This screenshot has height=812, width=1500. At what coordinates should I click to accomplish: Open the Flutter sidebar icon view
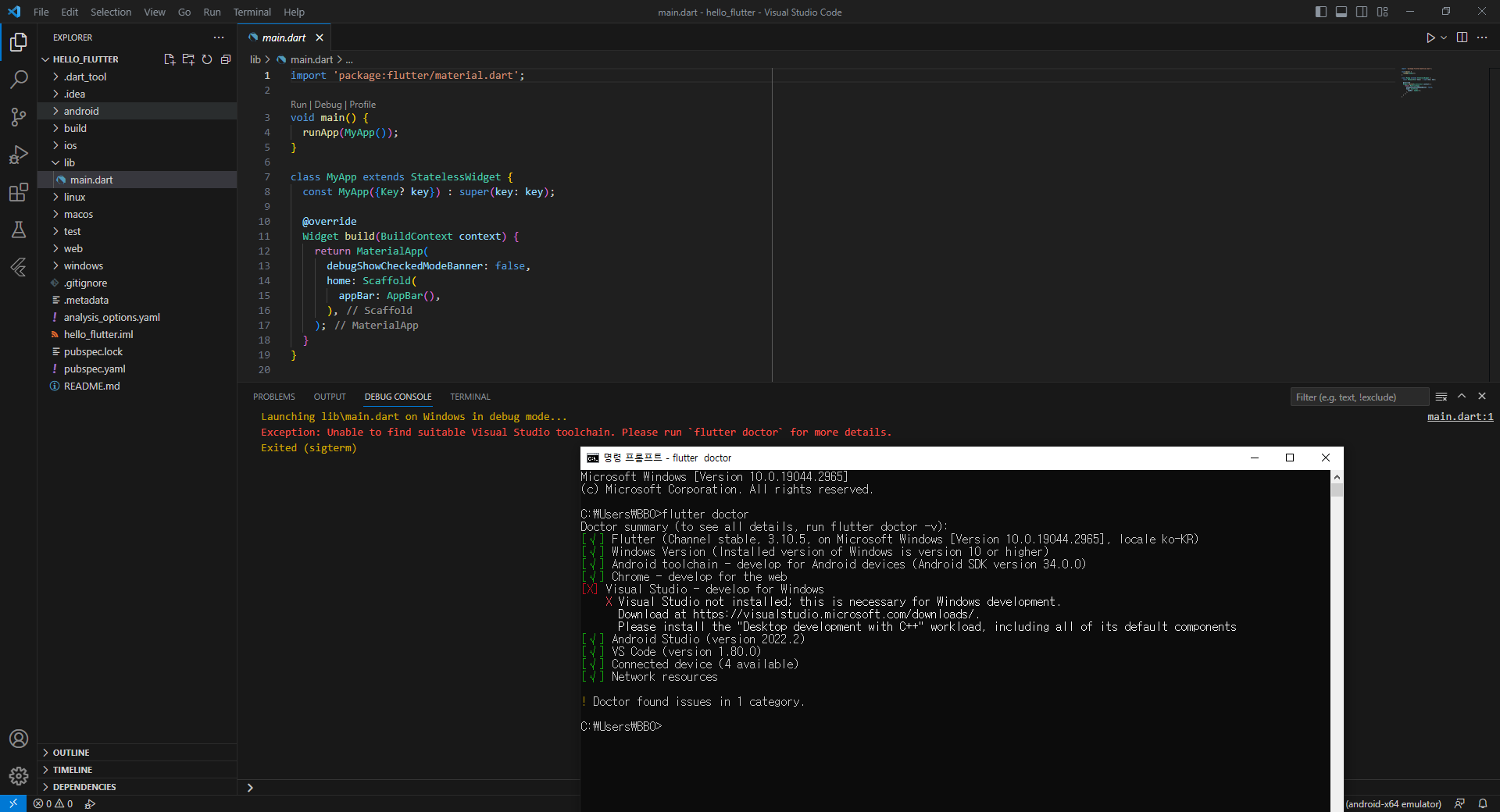pos(19,267)
